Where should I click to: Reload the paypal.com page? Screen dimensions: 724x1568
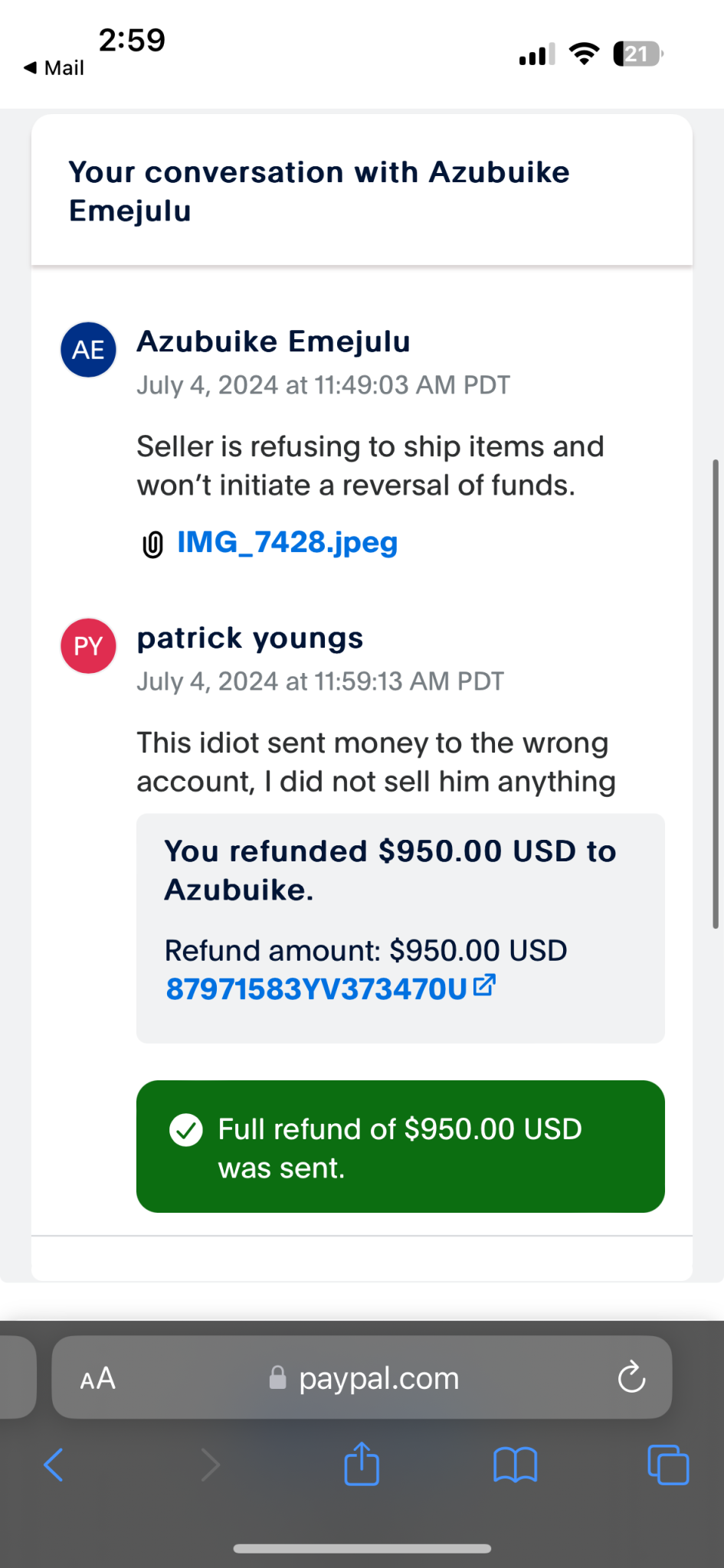click(631, 1377)
